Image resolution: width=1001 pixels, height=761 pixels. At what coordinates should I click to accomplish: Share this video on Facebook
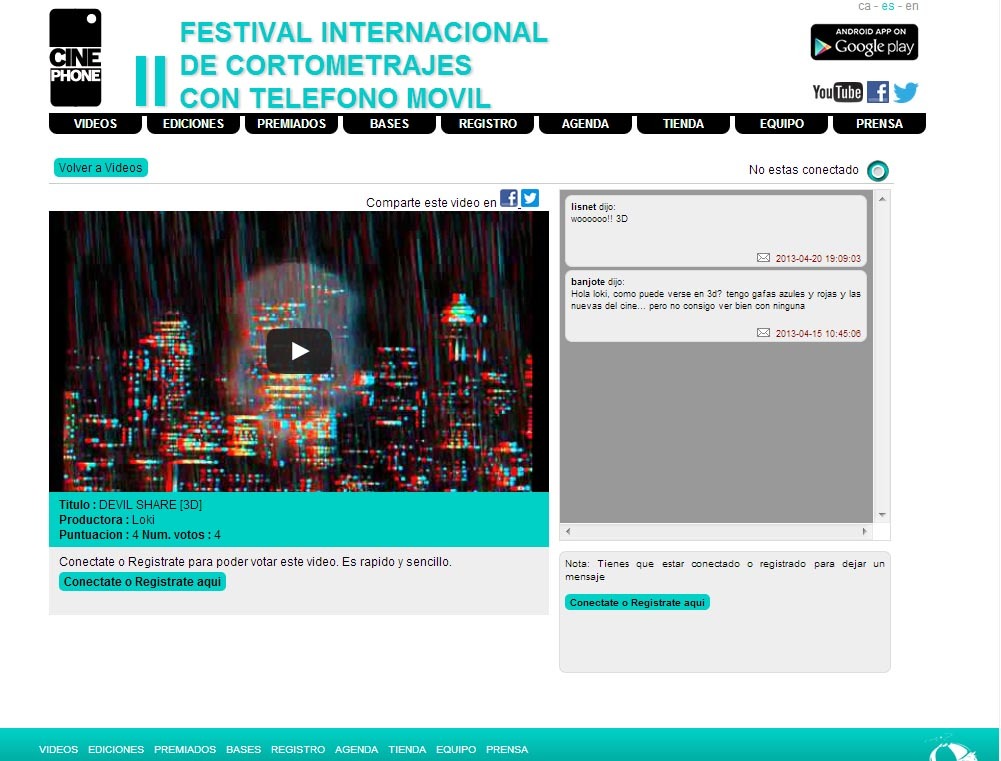[509, 199]
